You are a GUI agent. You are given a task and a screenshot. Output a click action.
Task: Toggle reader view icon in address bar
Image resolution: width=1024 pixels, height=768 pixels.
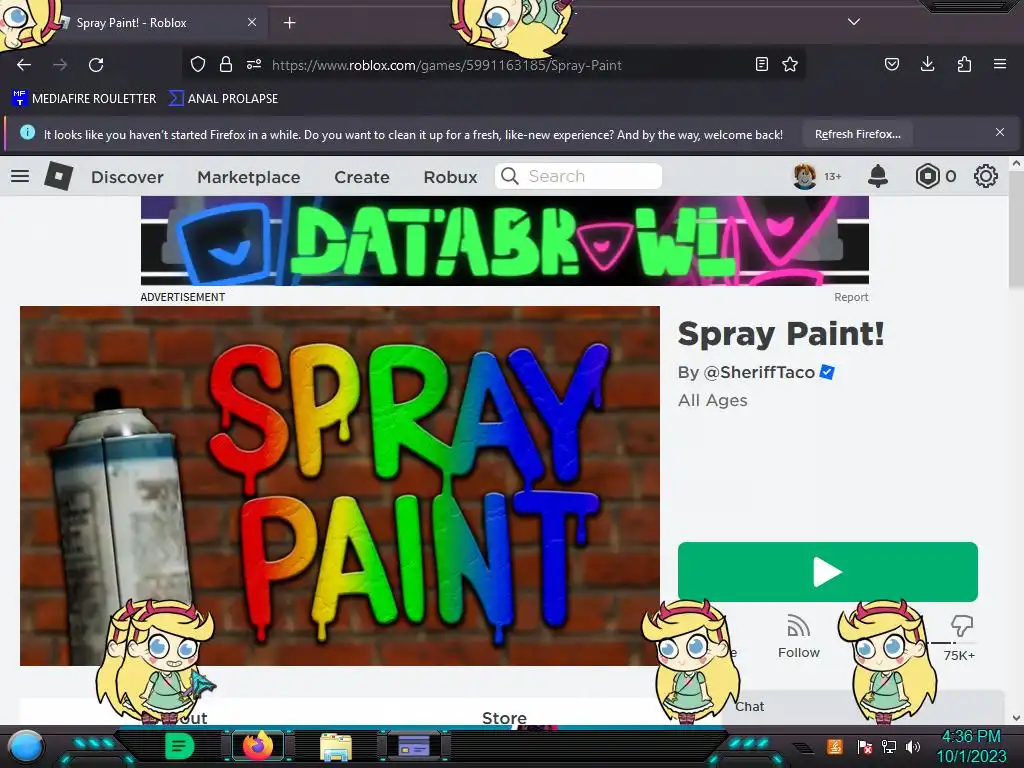(761, 64)
